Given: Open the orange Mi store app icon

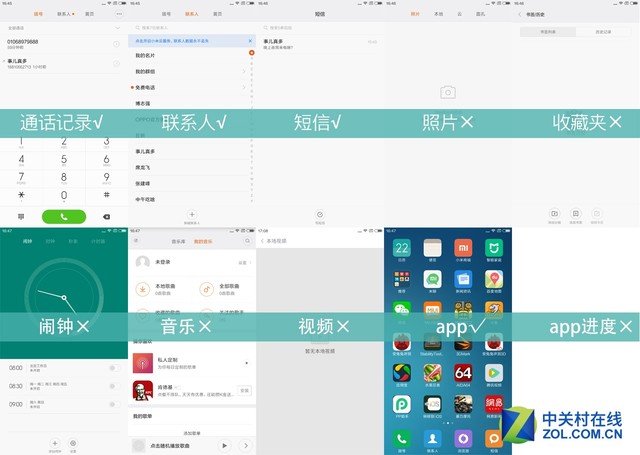Looking at the screenshot, I should pos(463,248).
